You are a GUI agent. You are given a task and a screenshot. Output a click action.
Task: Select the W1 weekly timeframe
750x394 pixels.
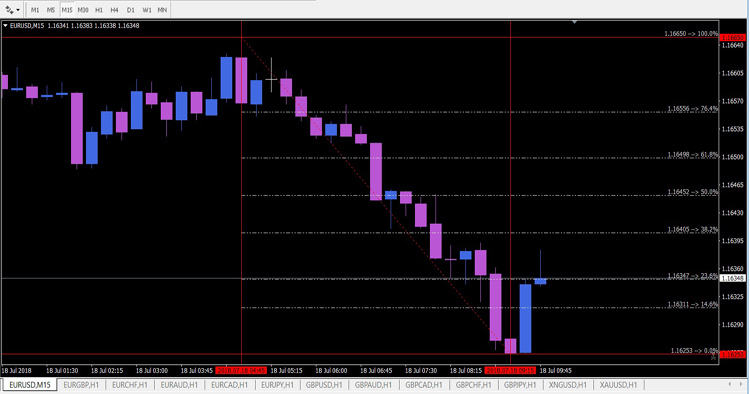pyautogui.click(x=146, y=10)
